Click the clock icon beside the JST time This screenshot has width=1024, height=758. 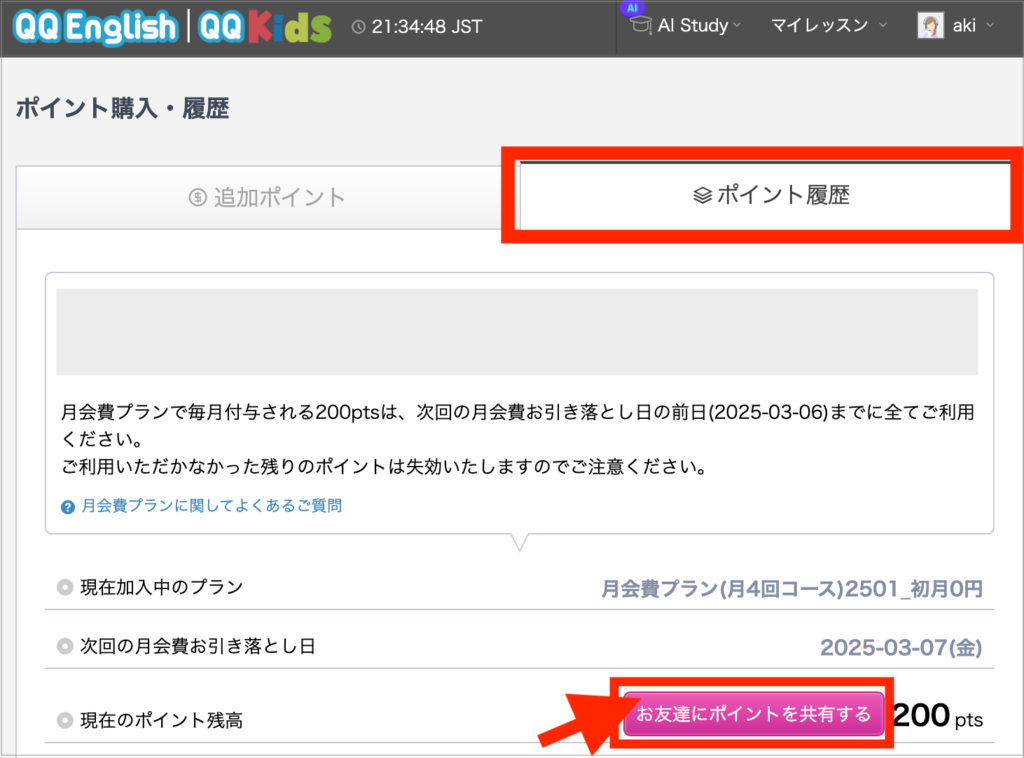click(x=359, y=27)
